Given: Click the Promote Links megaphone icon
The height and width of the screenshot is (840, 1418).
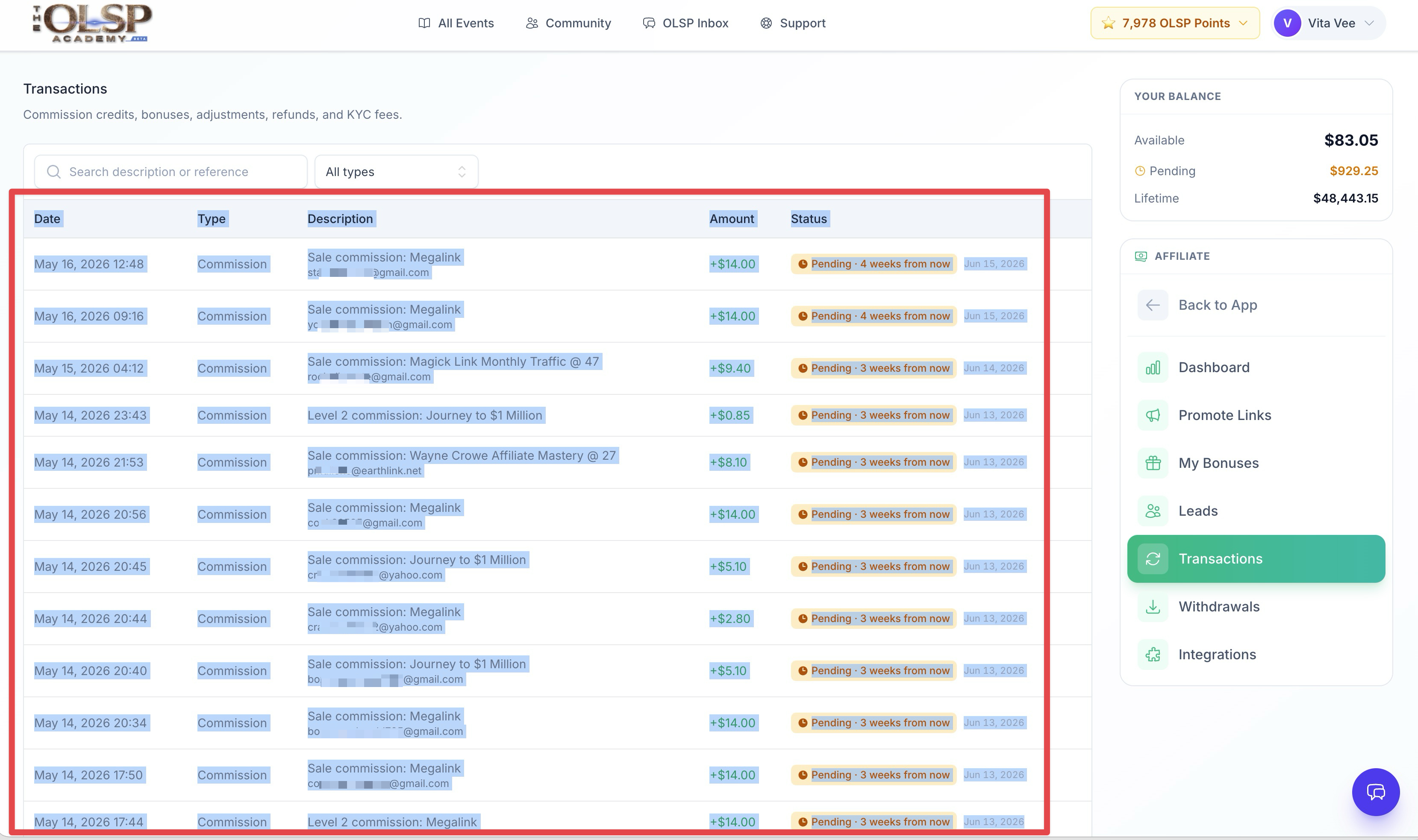Looking at the screenshot, I should (x=1153, y=415).
